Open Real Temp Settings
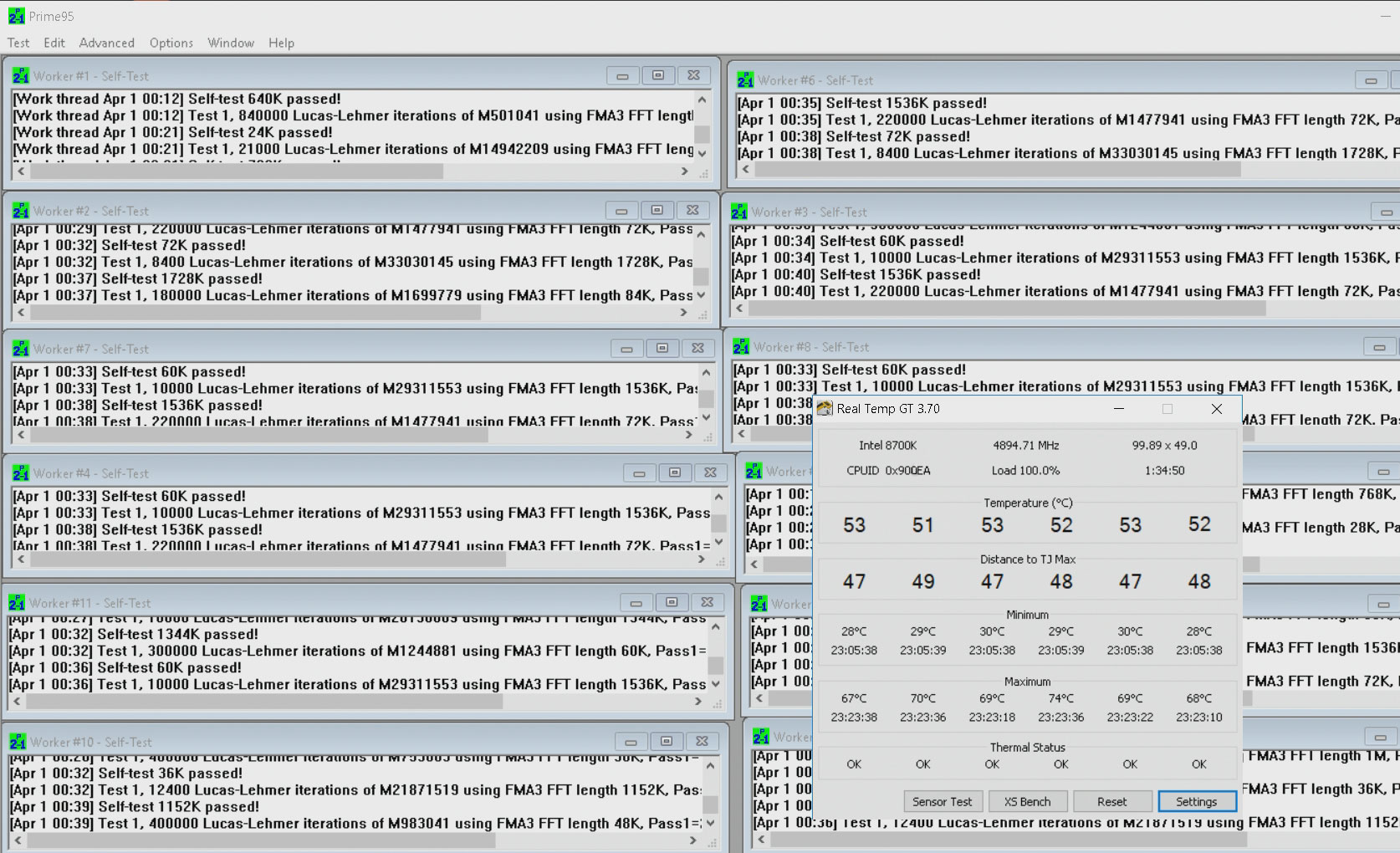Image resolution: width=1400 pixels, height=853 pixels. pos(1197,801)
